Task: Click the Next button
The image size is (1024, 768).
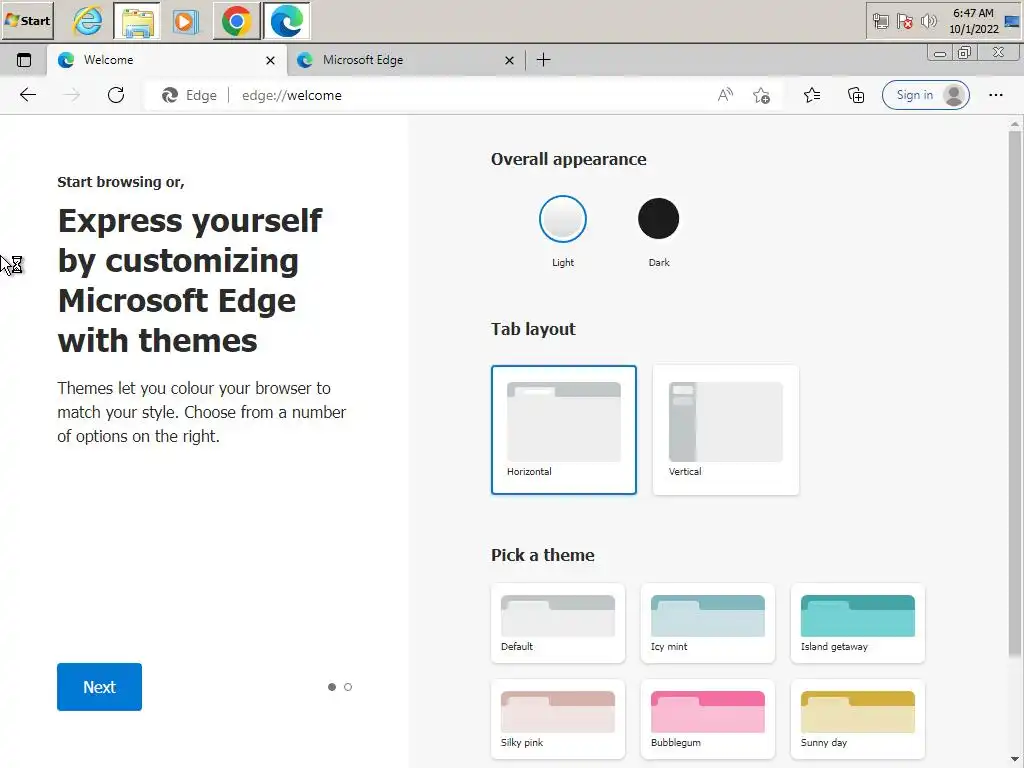Action: [x=99, y=687]
